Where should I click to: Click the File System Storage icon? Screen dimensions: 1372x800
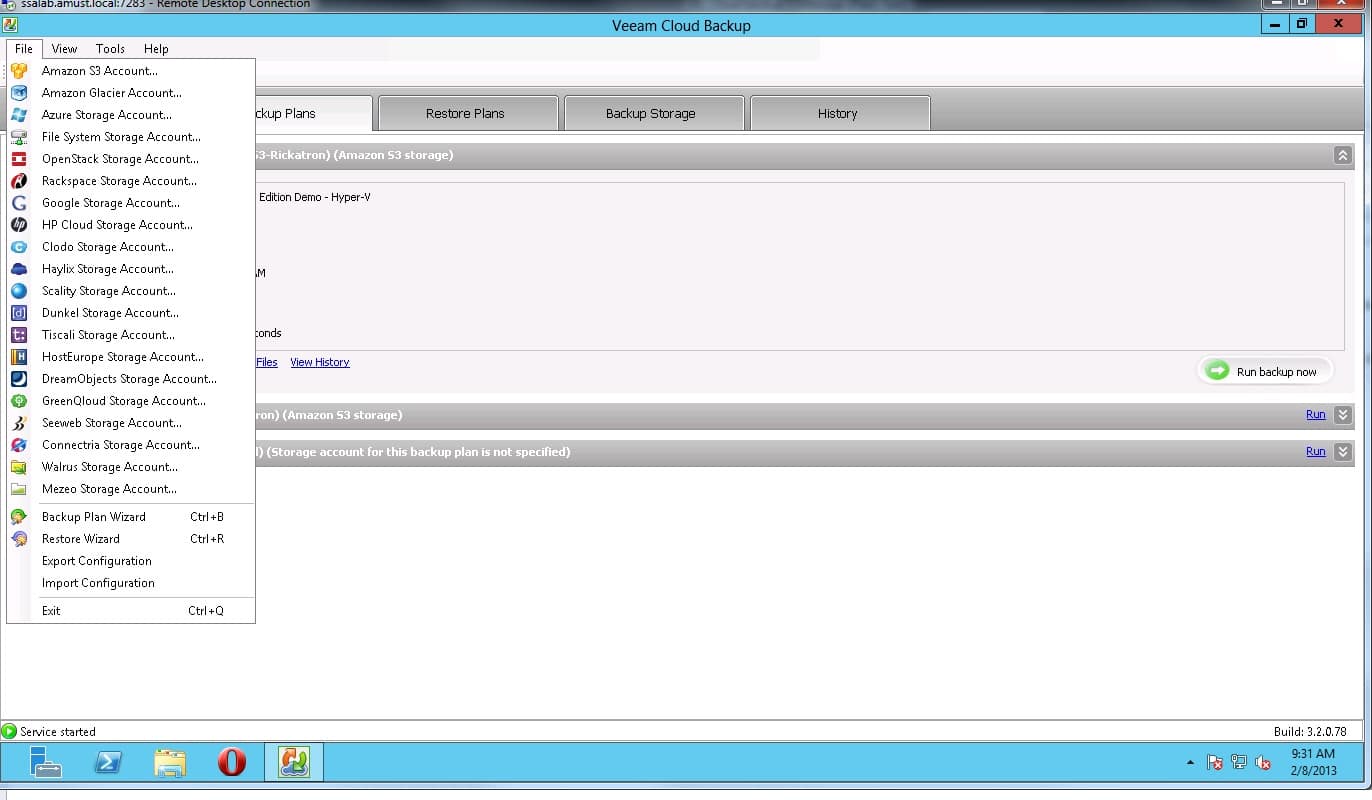click(19, 137)
